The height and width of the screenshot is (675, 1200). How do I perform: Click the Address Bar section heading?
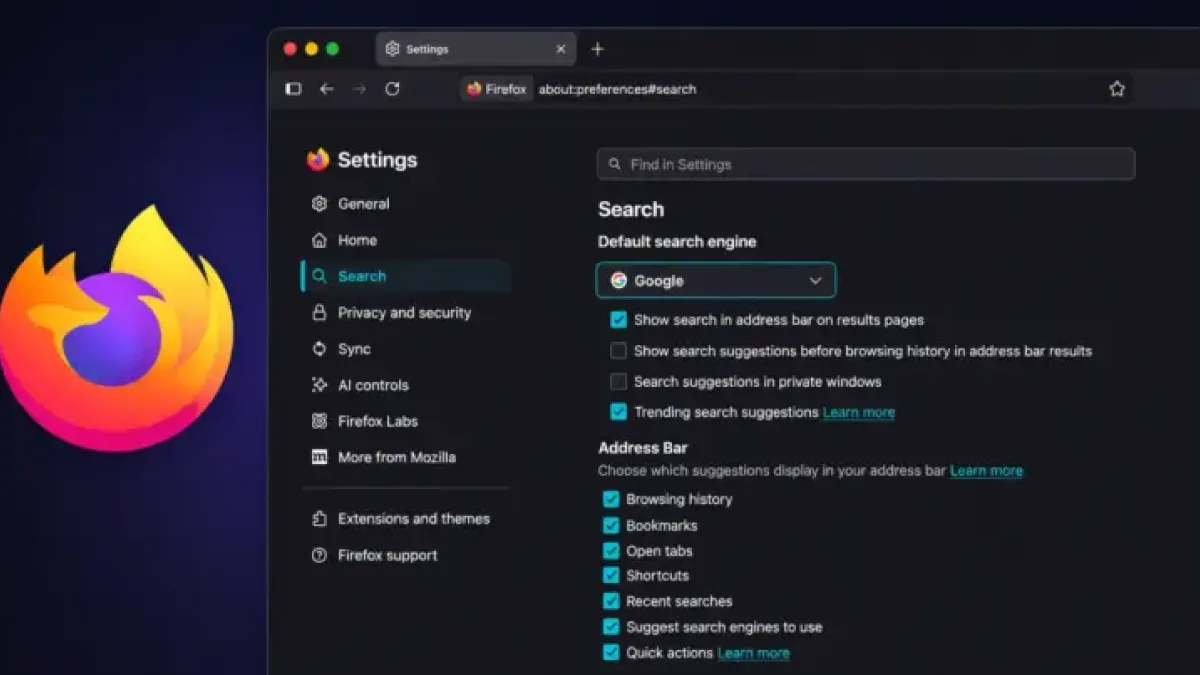point(643,448)
